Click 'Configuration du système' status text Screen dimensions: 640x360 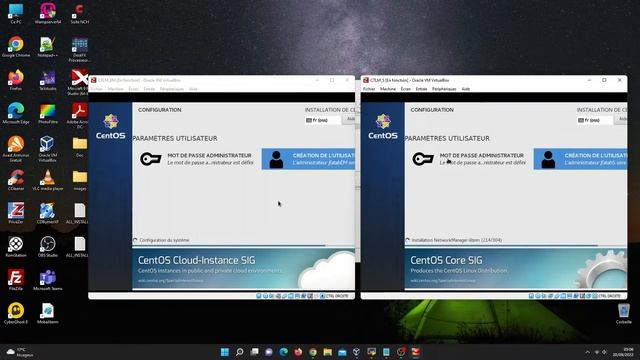pos(164,240)
